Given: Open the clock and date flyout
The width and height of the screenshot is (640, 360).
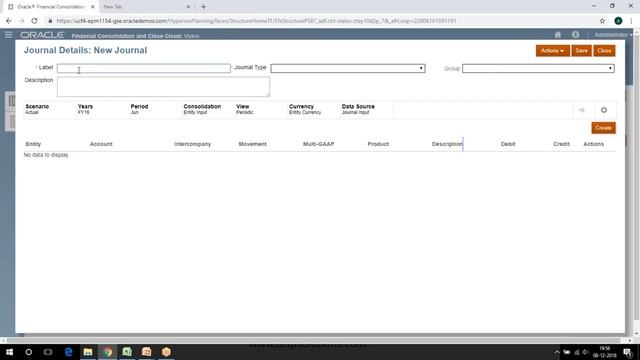Looking at the screenshot, I should 605,352.
